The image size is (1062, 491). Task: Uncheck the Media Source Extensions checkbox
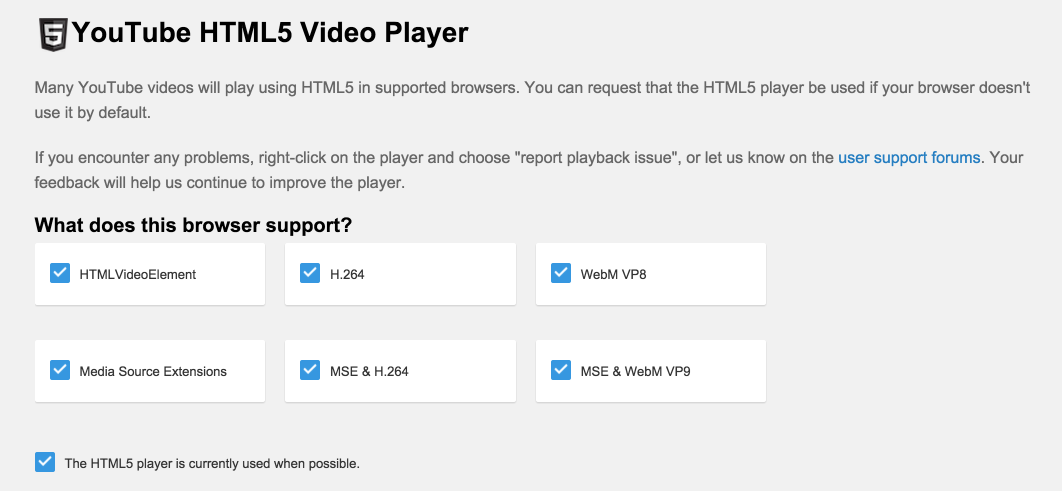coord(59,370)
